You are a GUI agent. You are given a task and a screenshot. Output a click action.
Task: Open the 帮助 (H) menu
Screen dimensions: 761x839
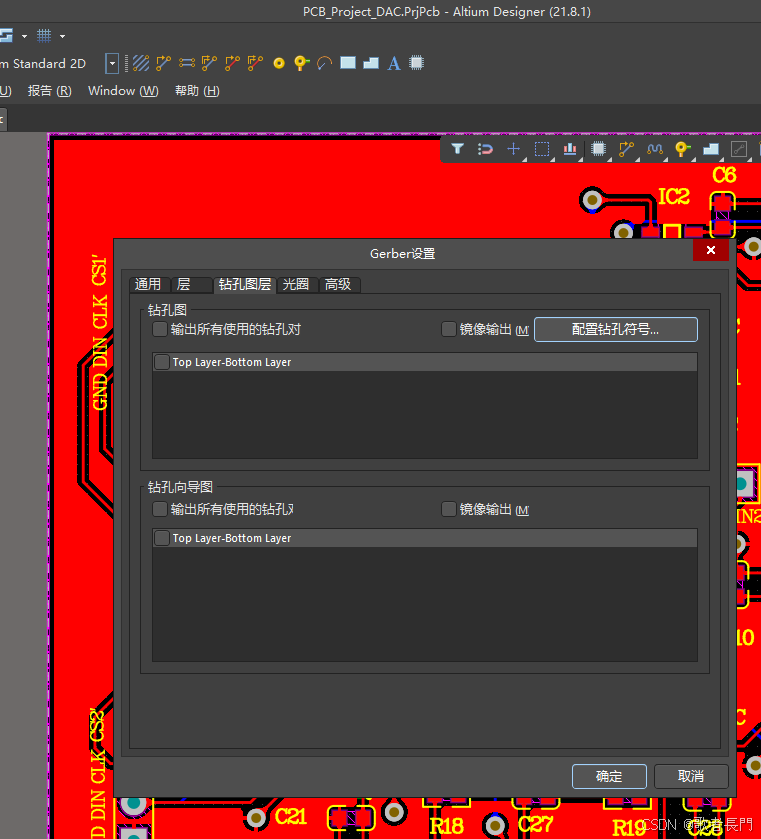[x=197, y=91]
